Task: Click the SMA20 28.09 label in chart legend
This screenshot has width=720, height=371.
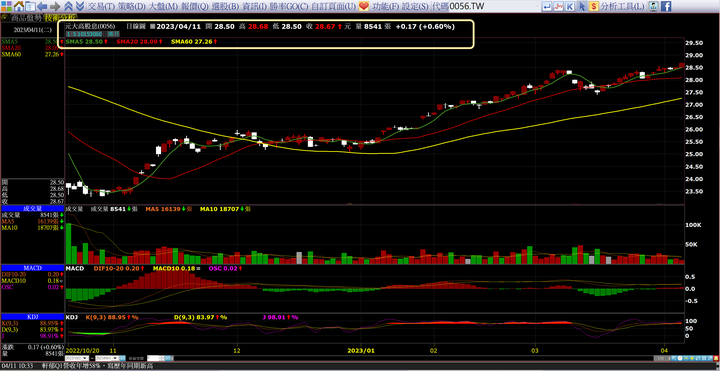Action: [138, 42]
